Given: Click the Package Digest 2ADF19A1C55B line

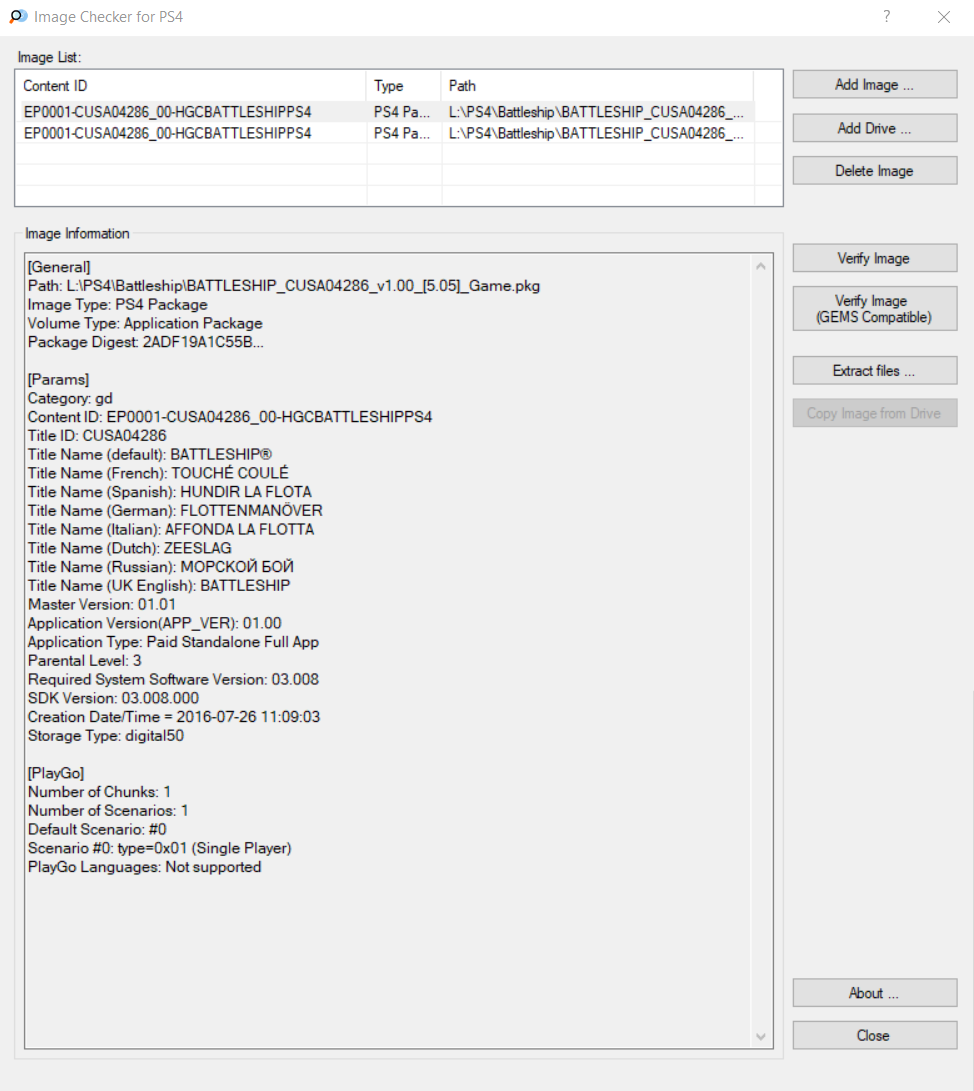Looking at the screenshot, I should tap(145, 342).
